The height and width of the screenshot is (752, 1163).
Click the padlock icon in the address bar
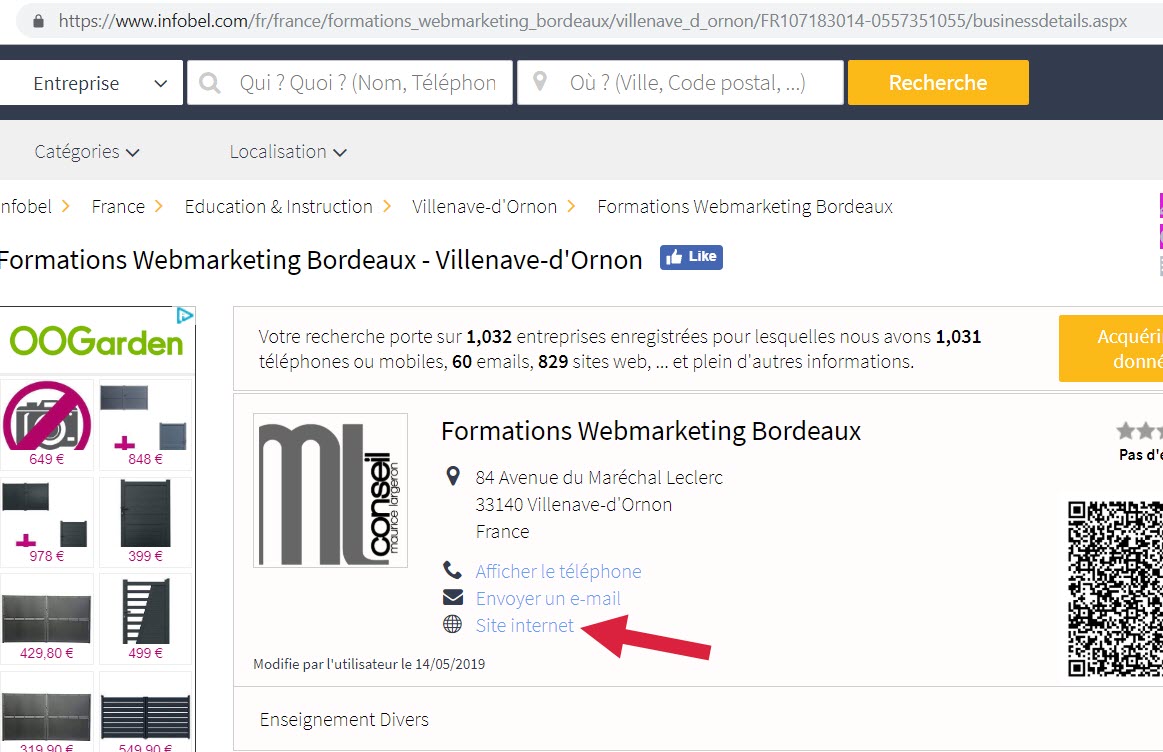pos(39,22)
